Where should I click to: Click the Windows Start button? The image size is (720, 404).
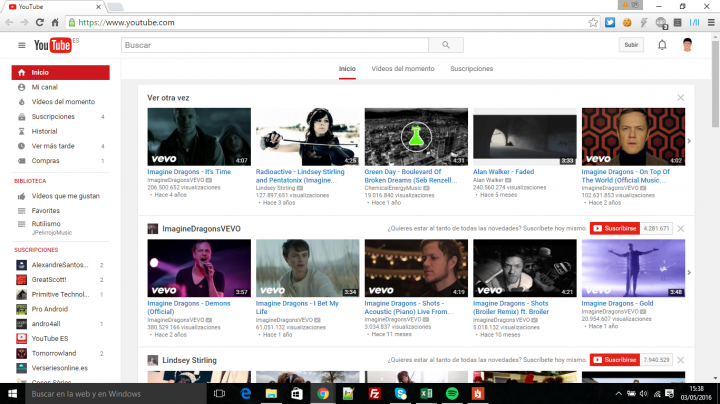tap(12, 393)
